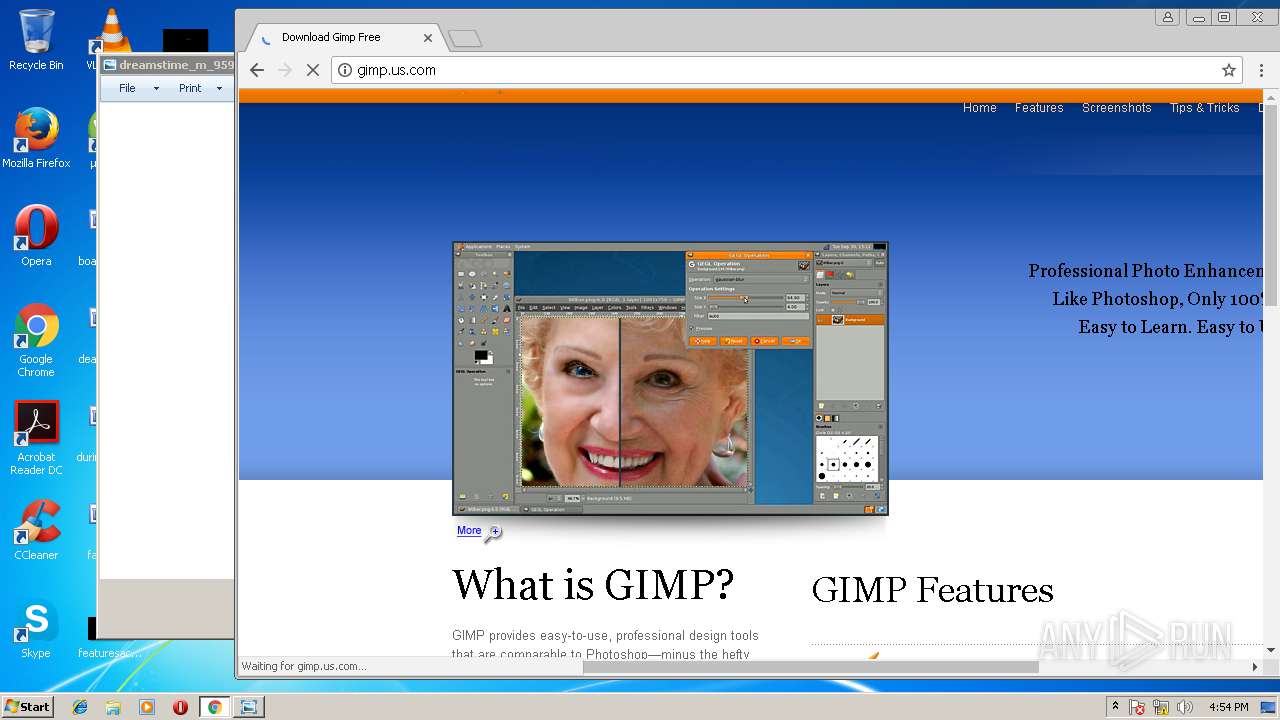Screen dimensions: 1280x720
Task: Click the page scroll-up arrow
Action: 1271,97
